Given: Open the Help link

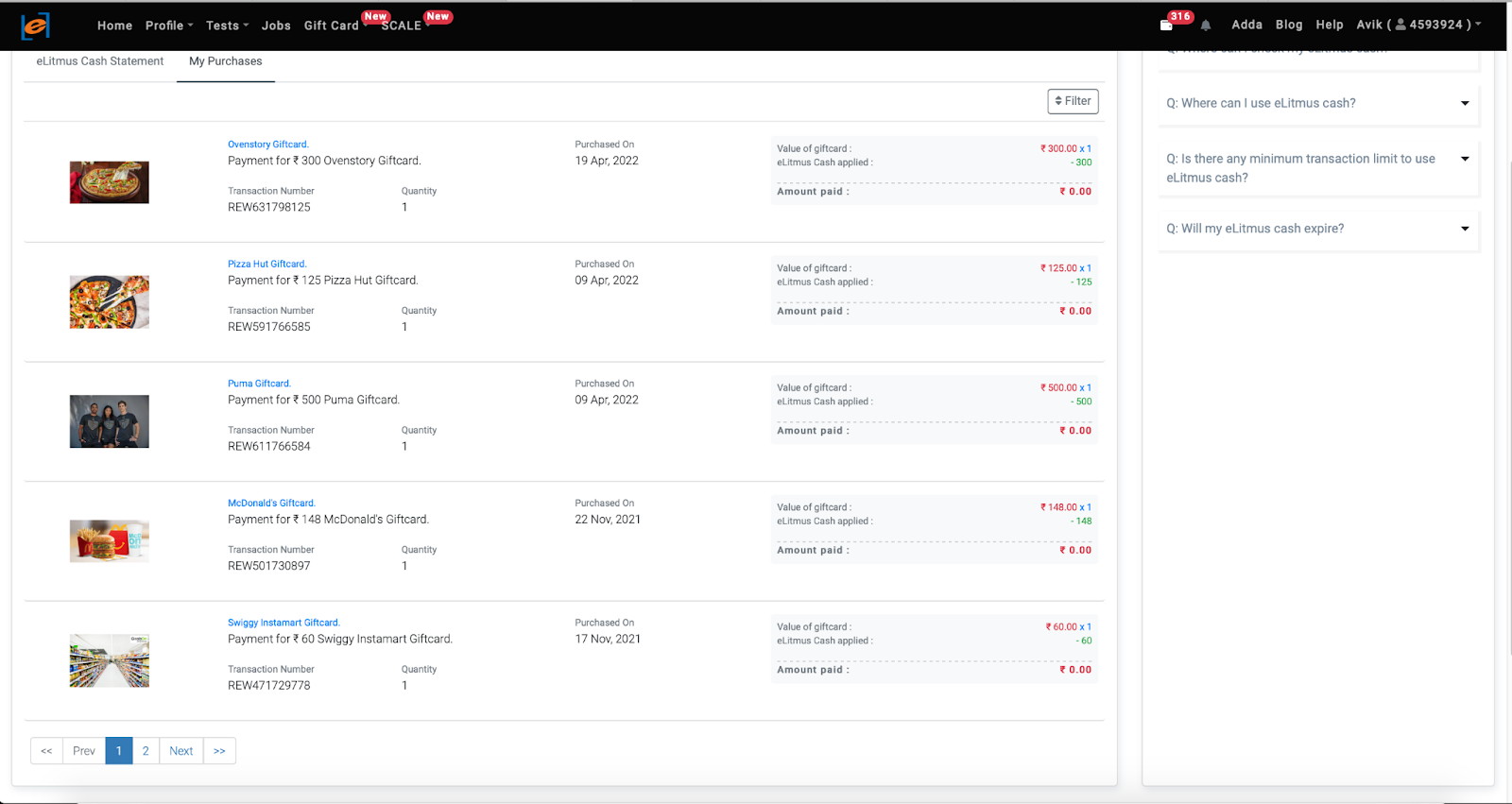Looking at the screenshot, I should pos(1330,25).
